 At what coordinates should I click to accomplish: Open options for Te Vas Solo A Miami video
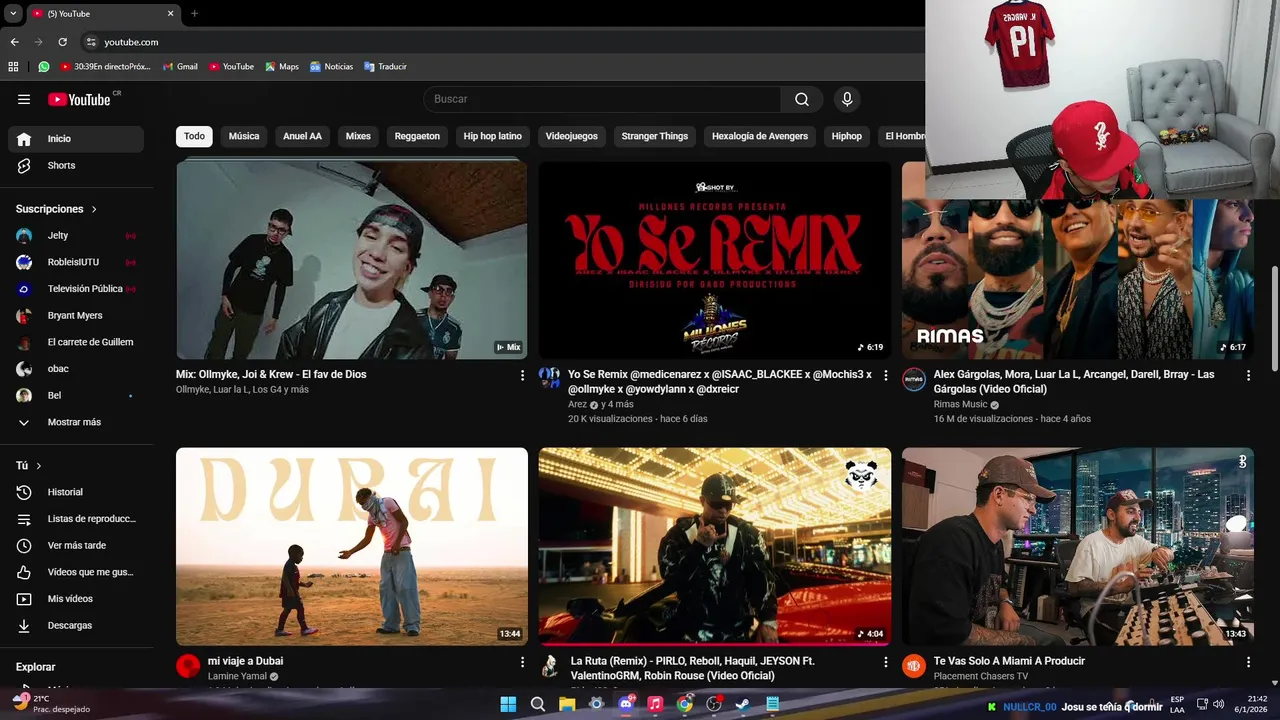coord(1248,662)
